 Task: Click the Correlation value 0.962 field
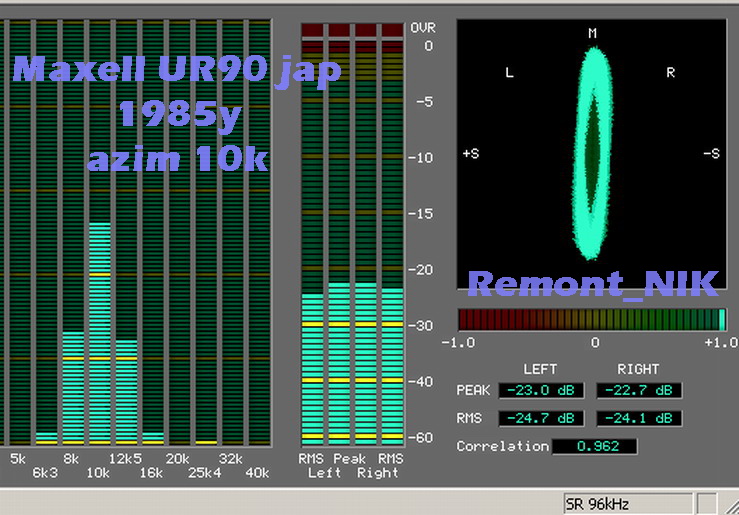coord(594,446)
